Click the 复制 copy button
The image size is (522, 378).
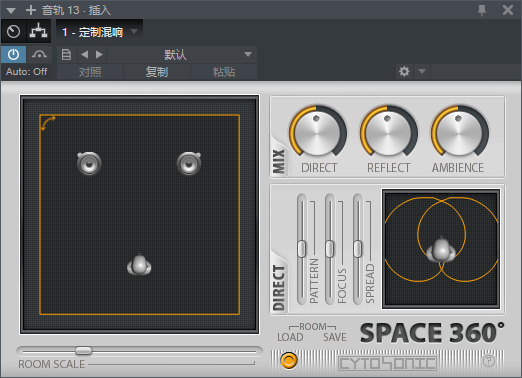[157, 72]
